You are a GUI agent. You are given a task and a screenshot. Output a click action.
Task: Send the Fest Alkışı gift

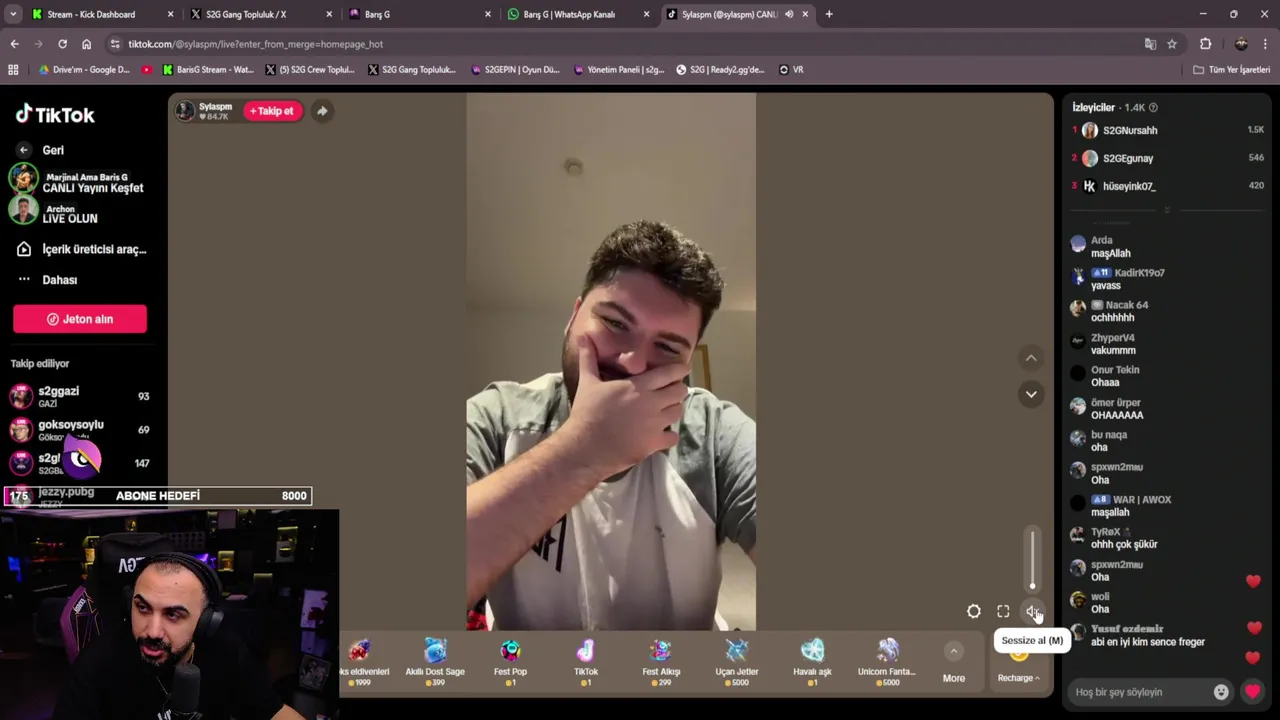point(661,661)
